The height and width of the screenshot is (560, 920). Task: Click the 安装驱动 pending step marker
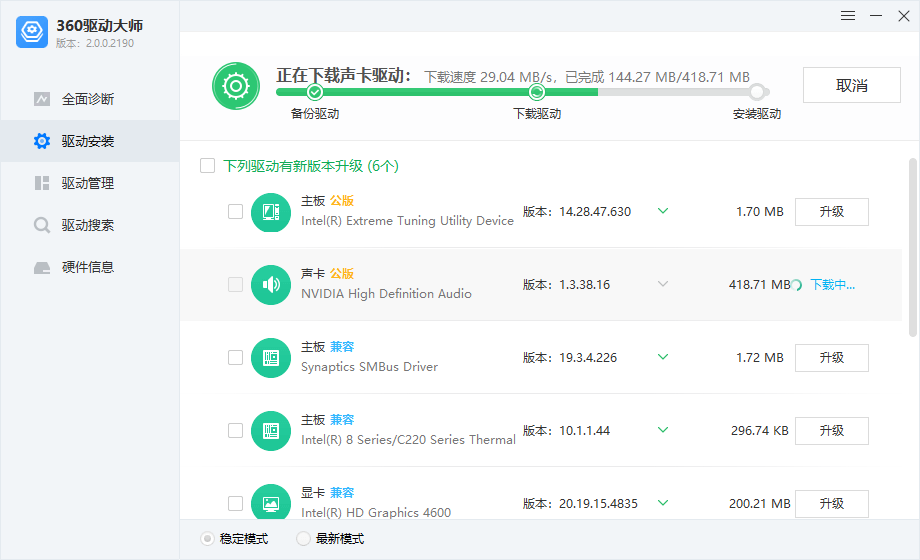coord(757,92)
